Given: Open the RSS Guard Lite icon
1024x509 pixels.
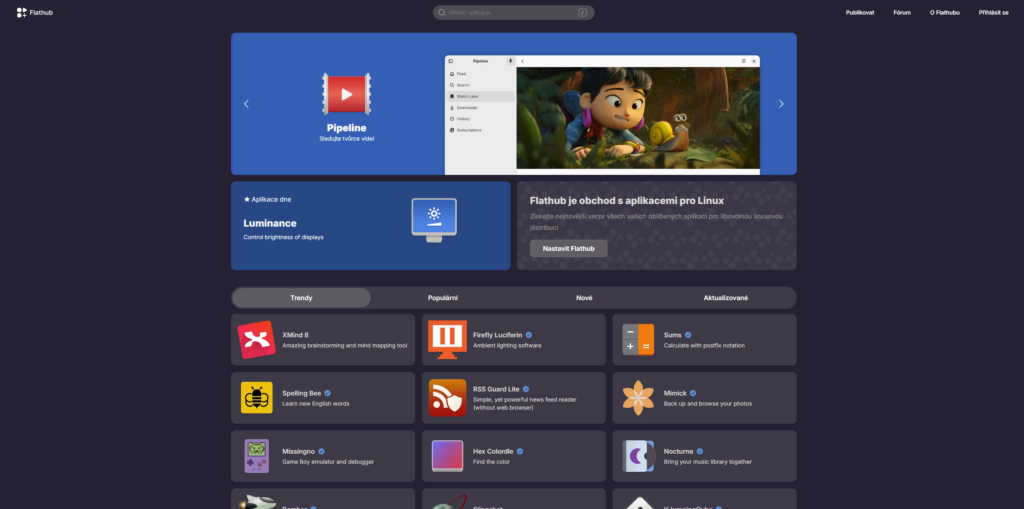Looking at the screenshot, I should (447, 398).
